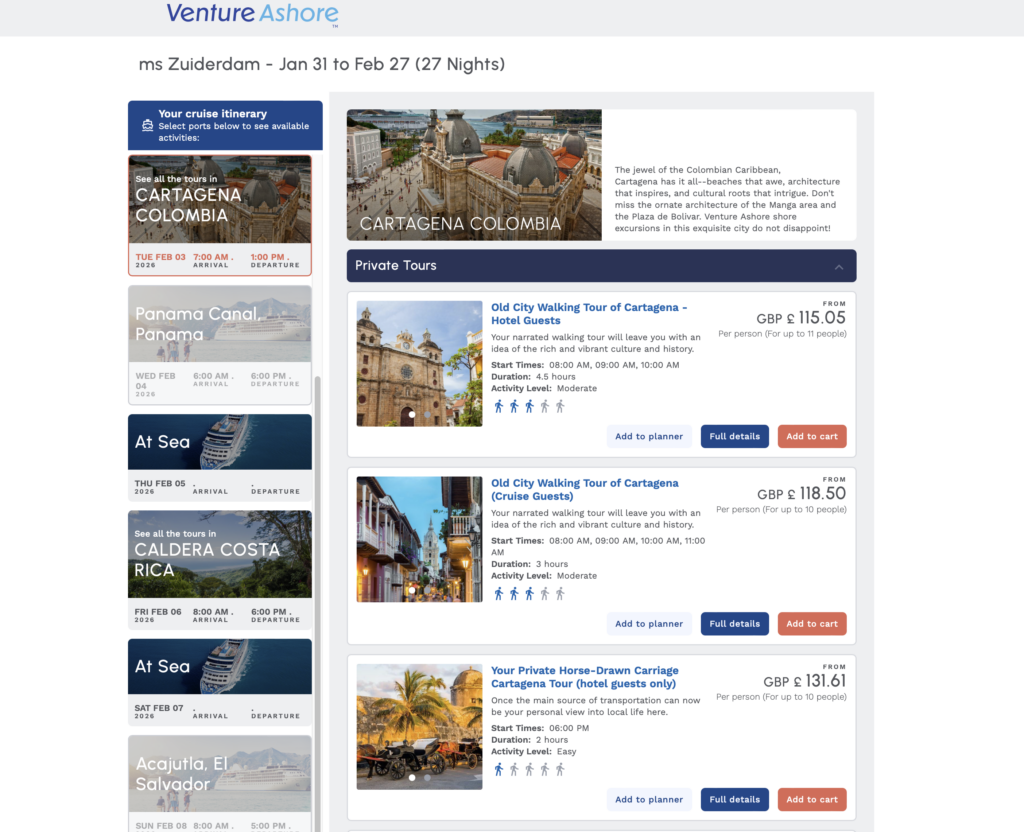View Full details of Cruise Guests walking tour

coord(735,624)
